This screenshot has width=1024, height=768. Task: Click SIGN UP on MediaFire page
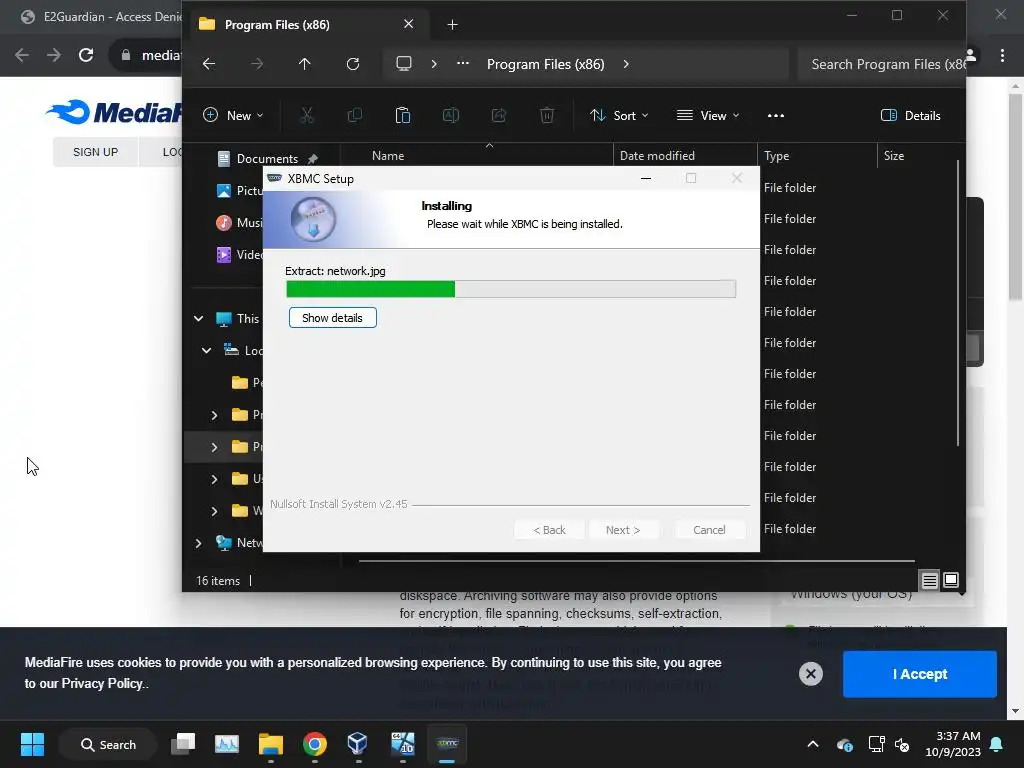click(95, 152)
